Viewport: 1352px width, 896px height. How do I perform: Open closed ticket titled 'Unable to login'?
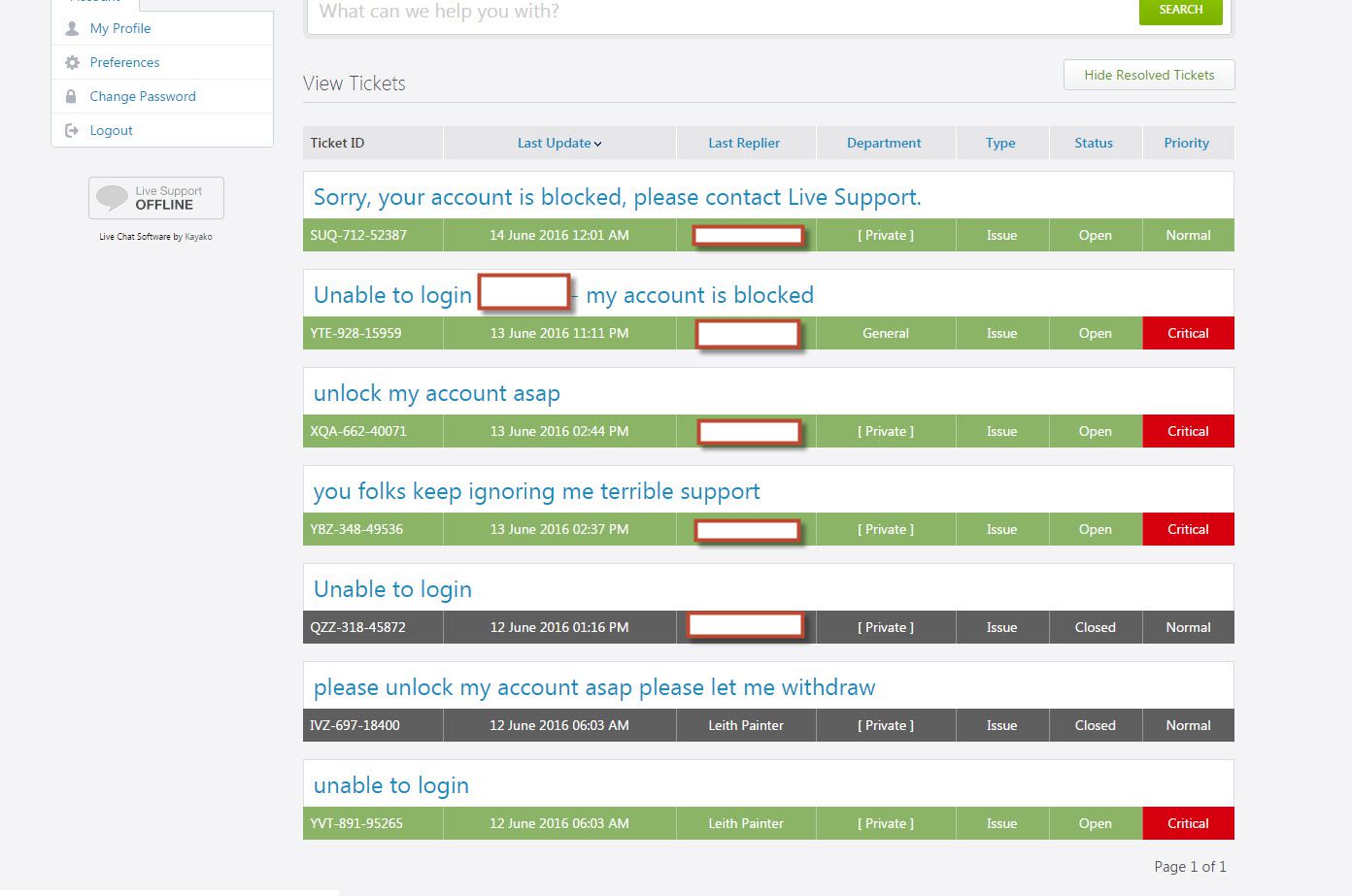392,589
